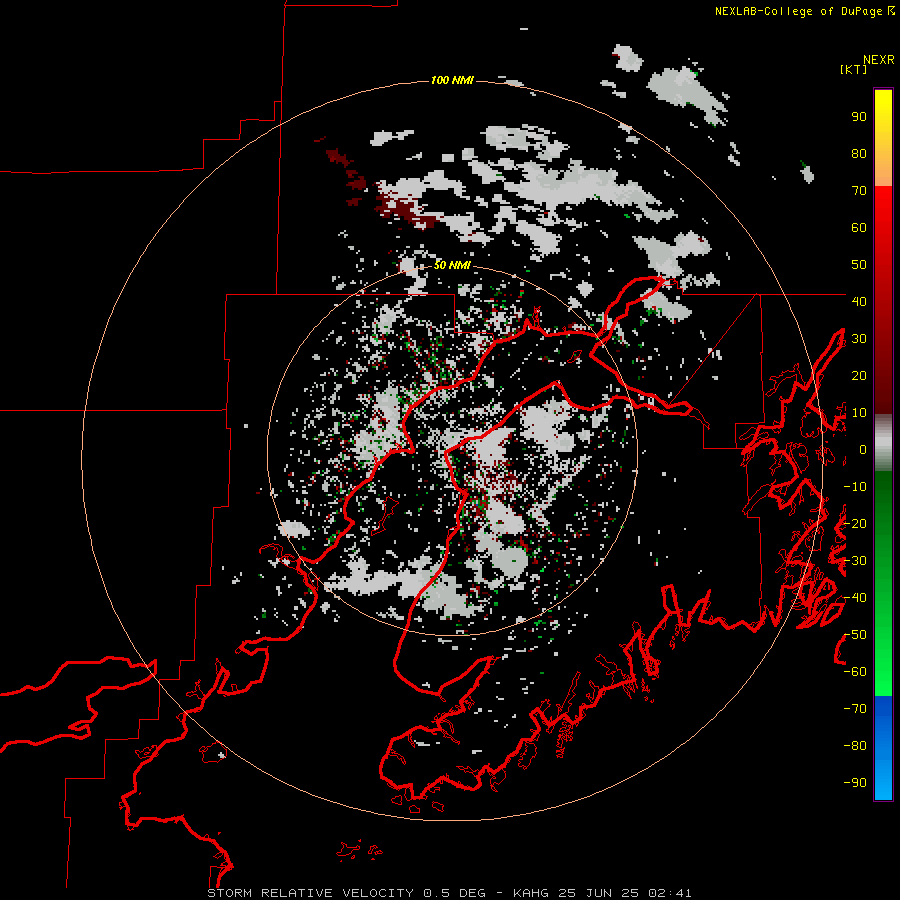
Task: Click the -40 value on the velocity scale
Action: coord(855,598)
